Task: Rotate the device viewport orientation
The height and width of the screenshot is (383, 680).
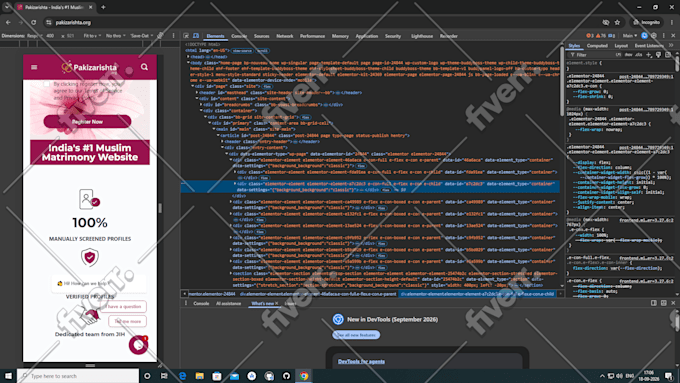Action: (x=160, y=36)
